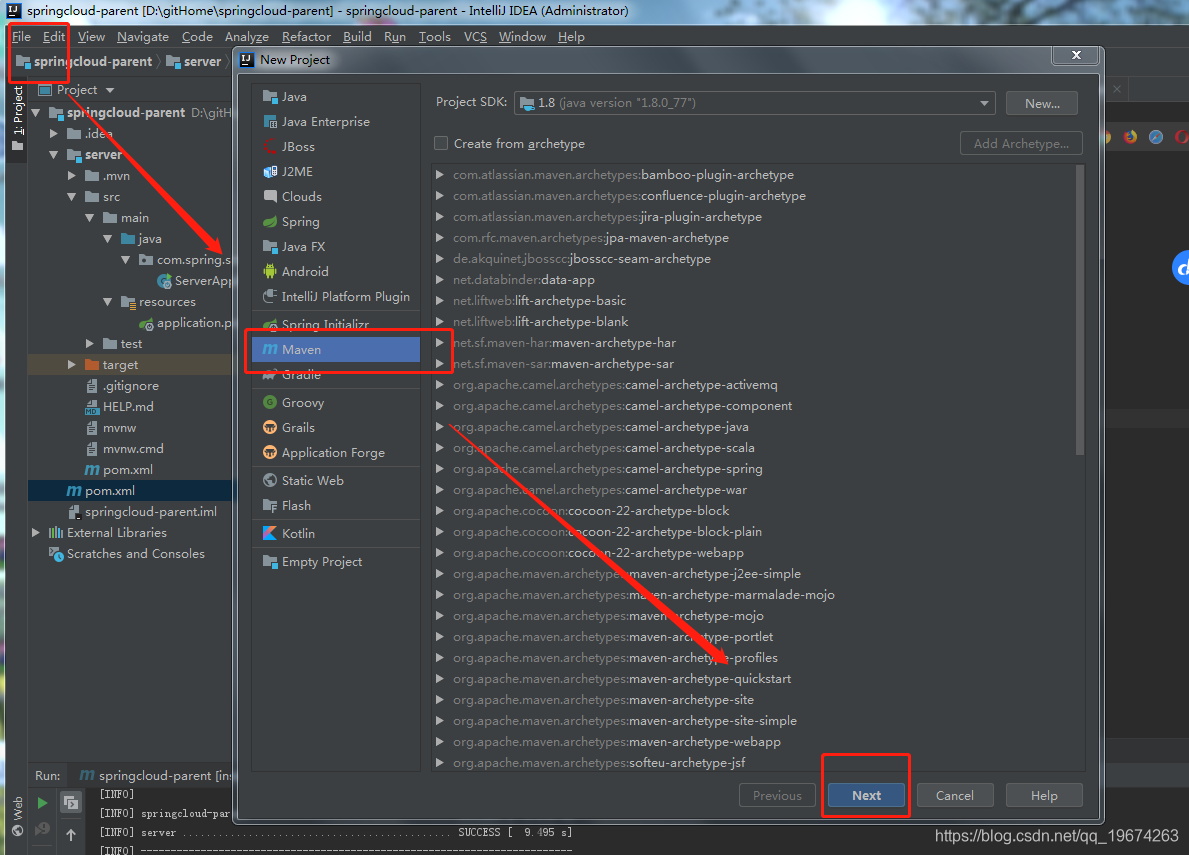Click the up arrow icon in Run panel
This screenshot has width=1189, height=855.
[x=71, y=835]
